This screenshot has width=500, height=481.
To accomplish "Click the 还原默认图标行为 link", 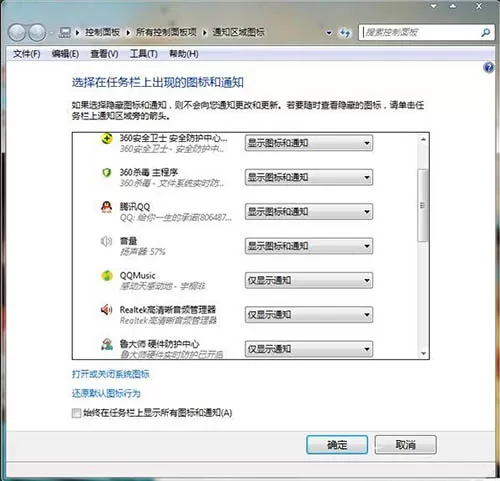I will (x=106, y=393).
